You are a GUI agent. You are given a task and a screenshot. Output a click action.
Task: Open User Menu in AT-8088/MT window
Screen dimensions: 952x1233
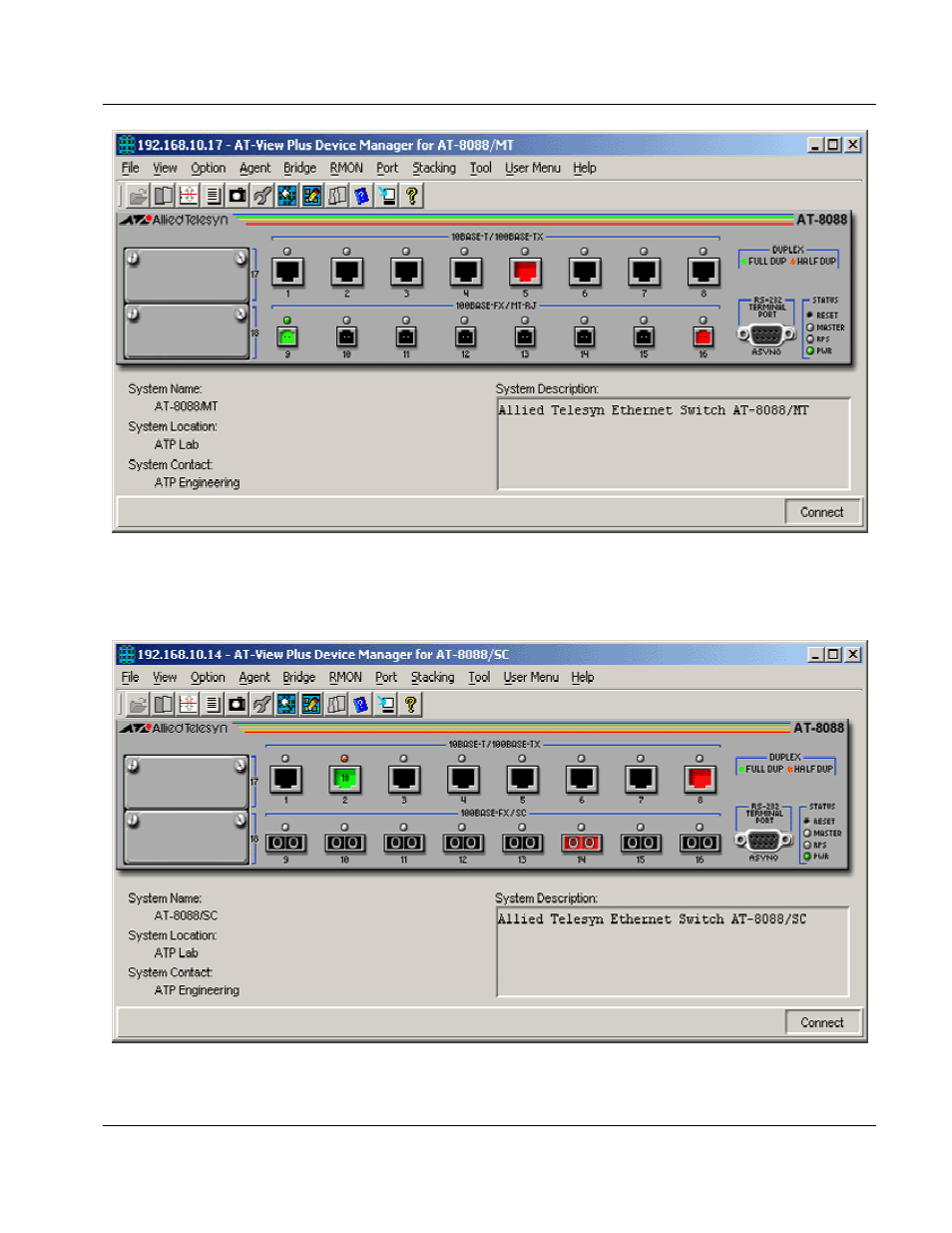[x=533, y=168]
